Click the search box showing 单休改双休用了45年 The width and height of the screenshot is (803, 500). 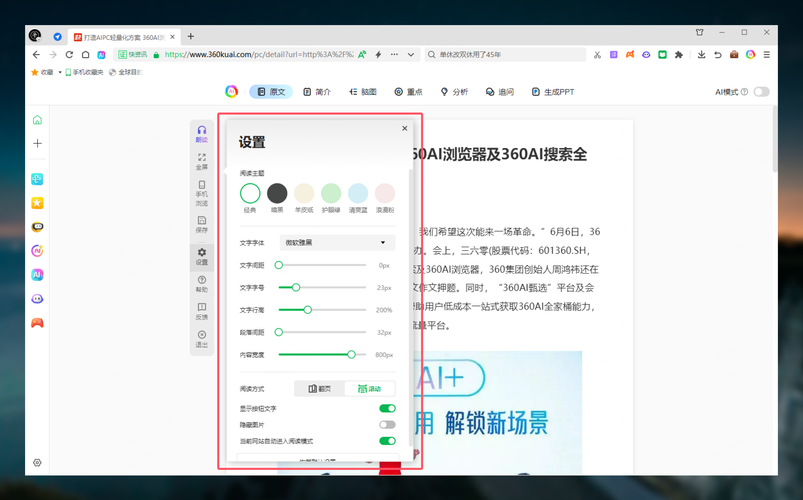505,54
